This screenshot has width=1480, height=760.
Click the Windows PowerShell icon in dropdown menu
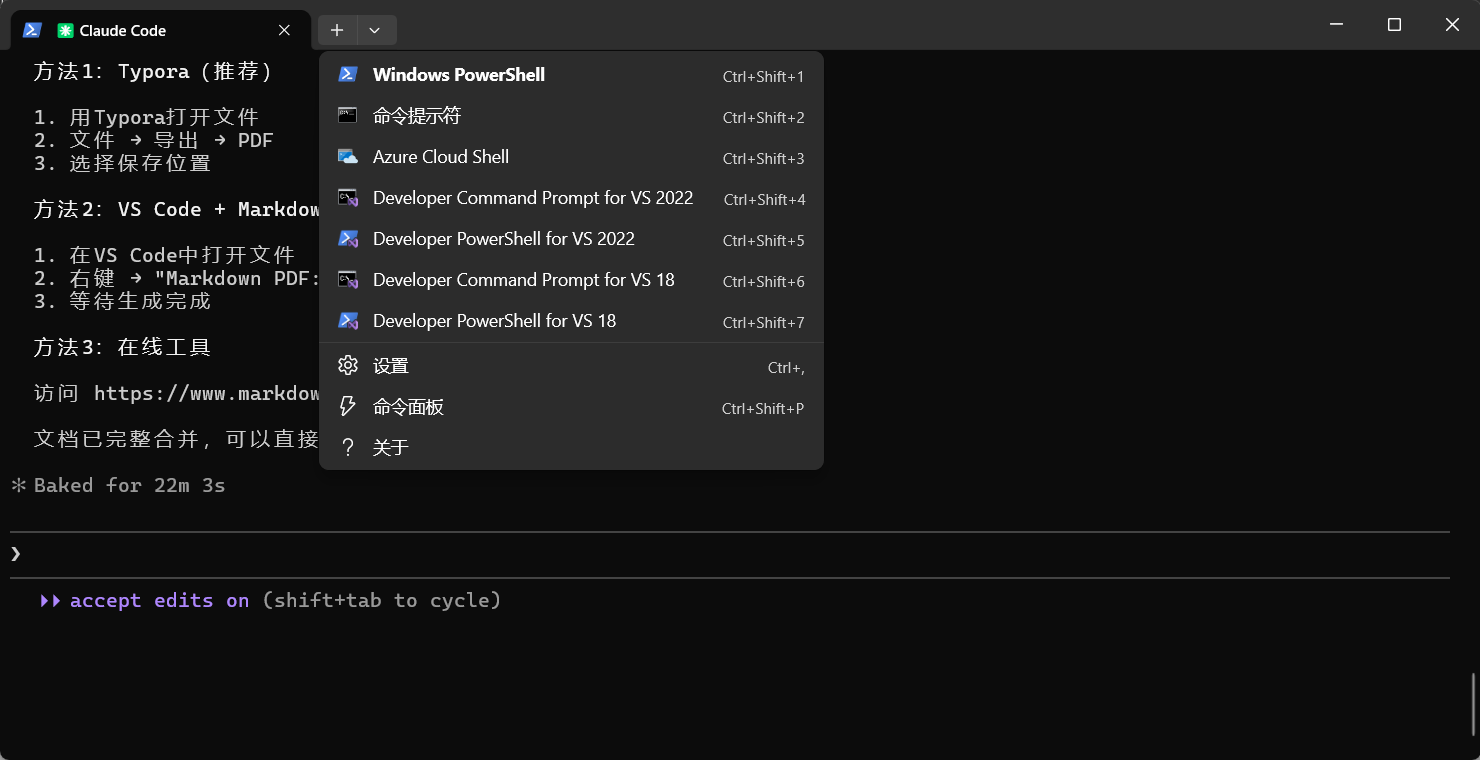coord(348,75)
